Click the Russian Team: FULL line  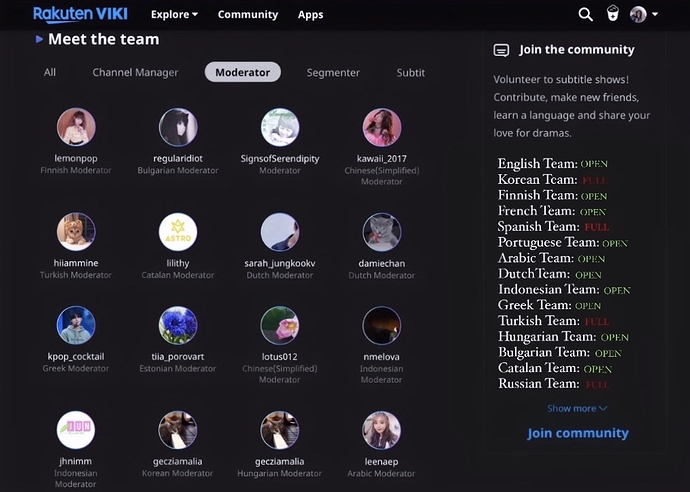pyautogui.click(x=553, y=384)
